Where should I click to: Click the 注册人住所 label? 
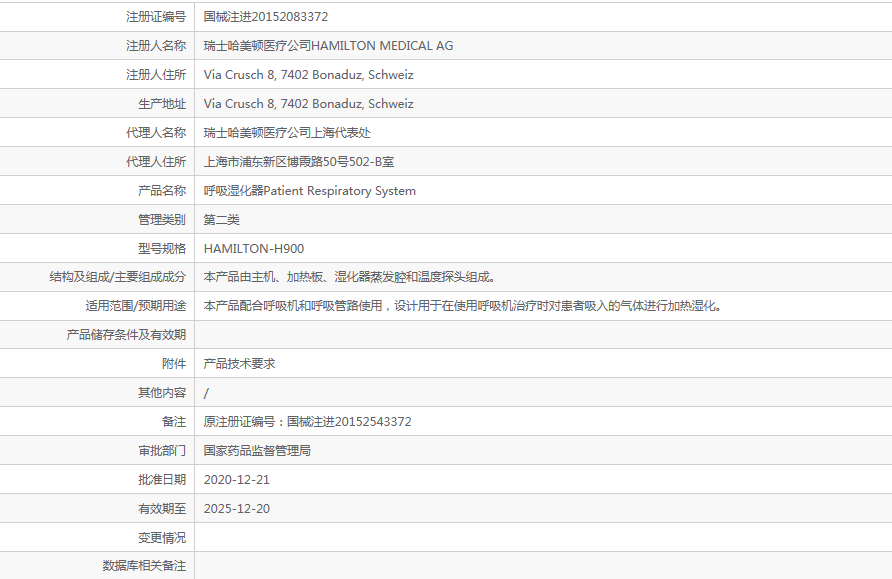[156, 75]
